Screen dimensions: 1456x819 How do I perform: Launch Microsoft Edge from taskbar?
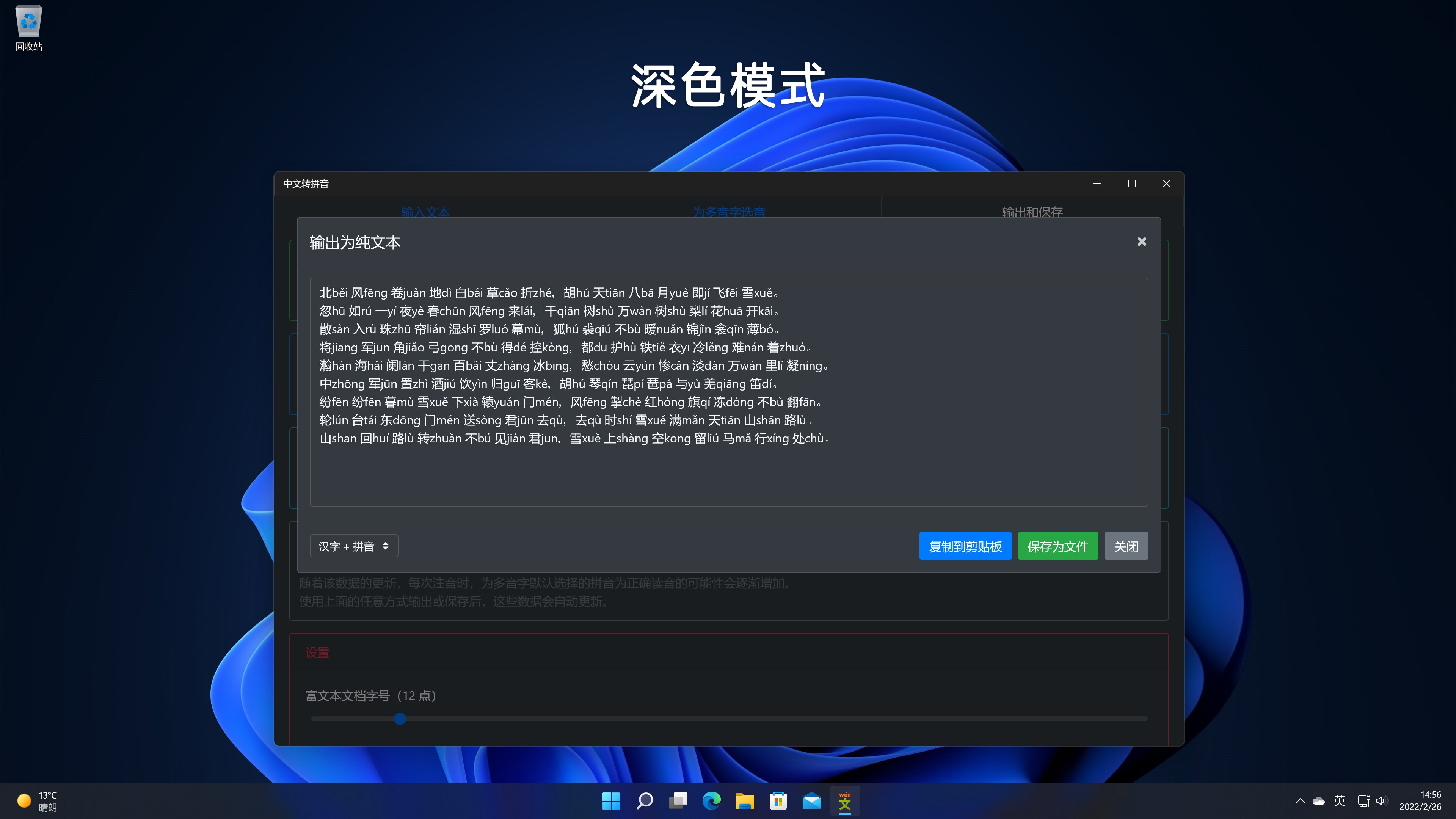coord(711,800)
